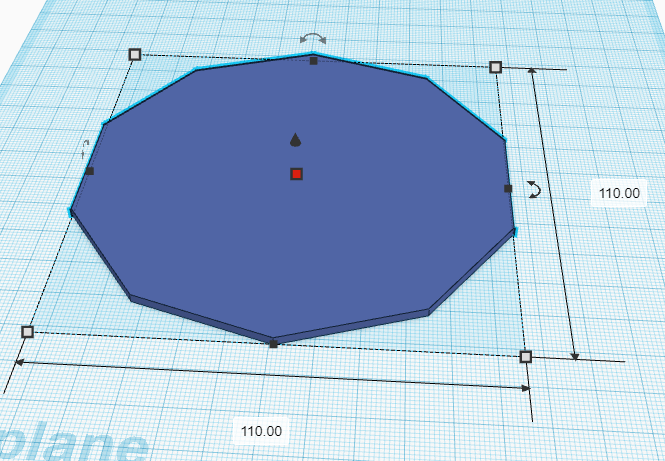Click the top rotation arrow handle
665x461 pixels.
click(x=313, y=39)
